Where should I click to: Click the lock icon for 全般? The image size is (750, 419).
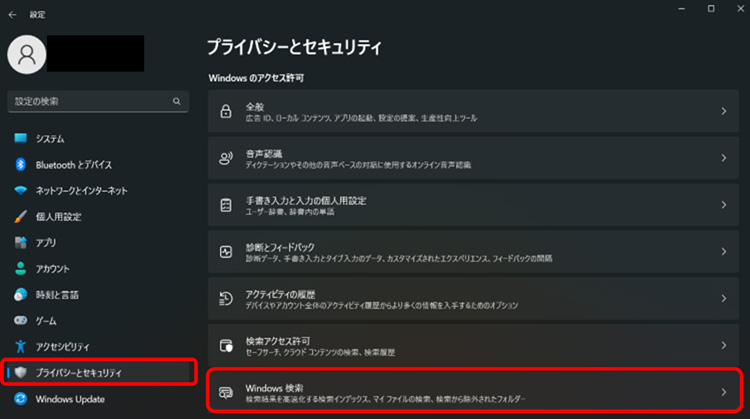click(x=226, y=111)
